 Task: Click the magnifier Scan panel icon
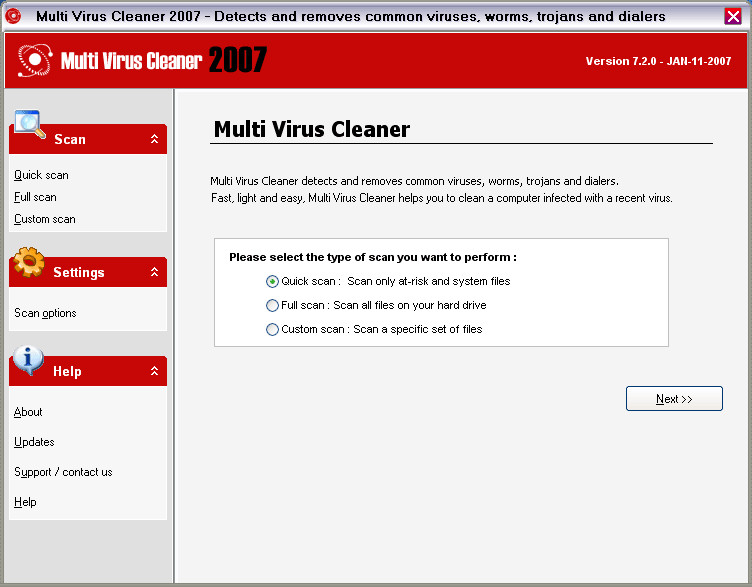click(x=30, y=124)
